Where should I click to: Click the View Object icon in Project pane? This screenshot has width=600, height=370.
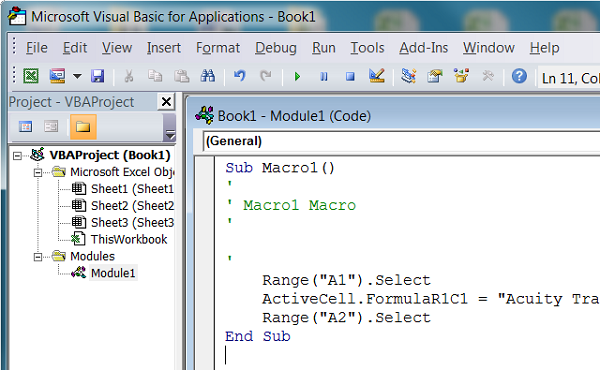[x=51, y=127]
